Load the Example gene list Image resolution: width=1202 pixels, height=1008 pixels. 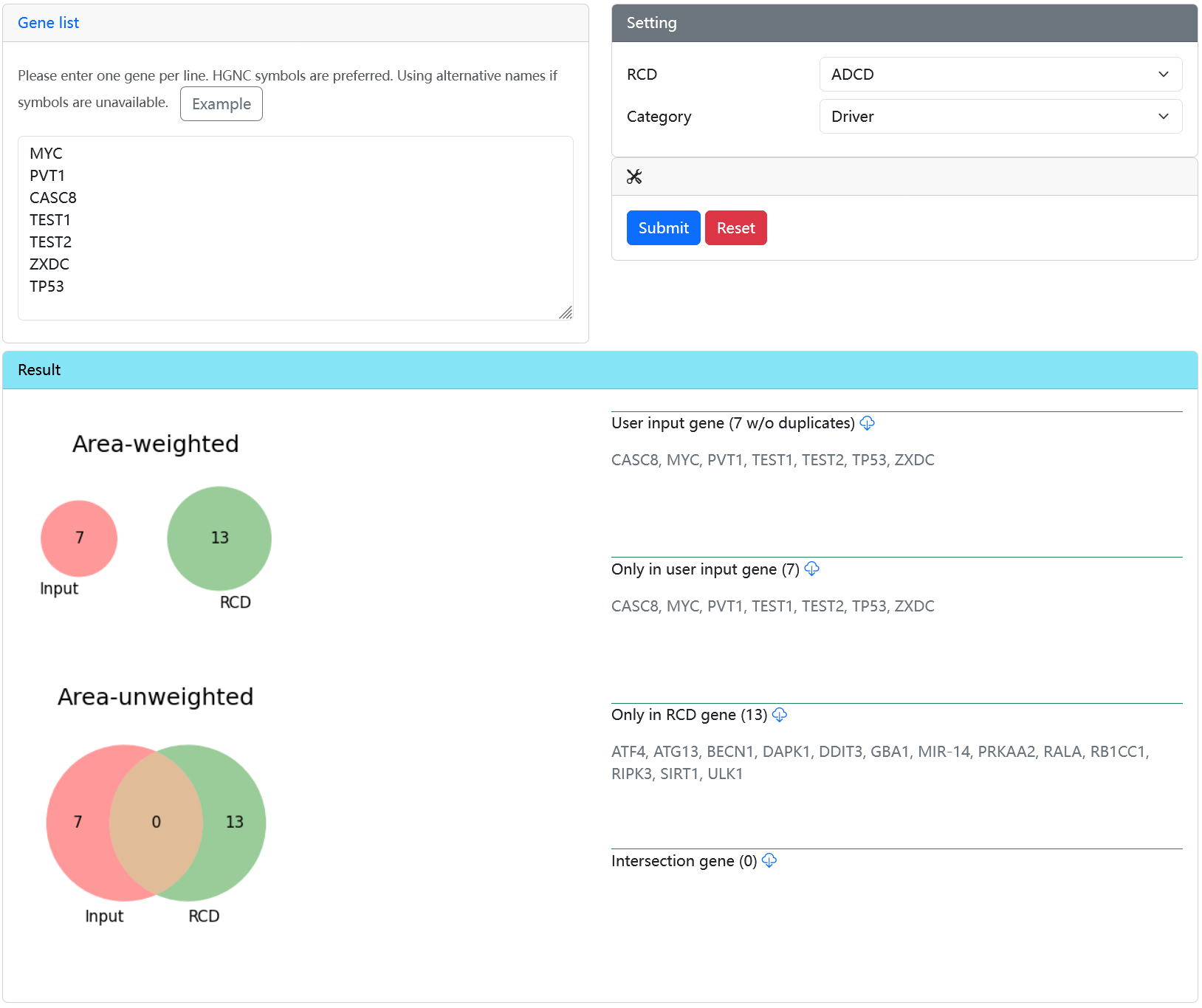[x=221, y=104]
